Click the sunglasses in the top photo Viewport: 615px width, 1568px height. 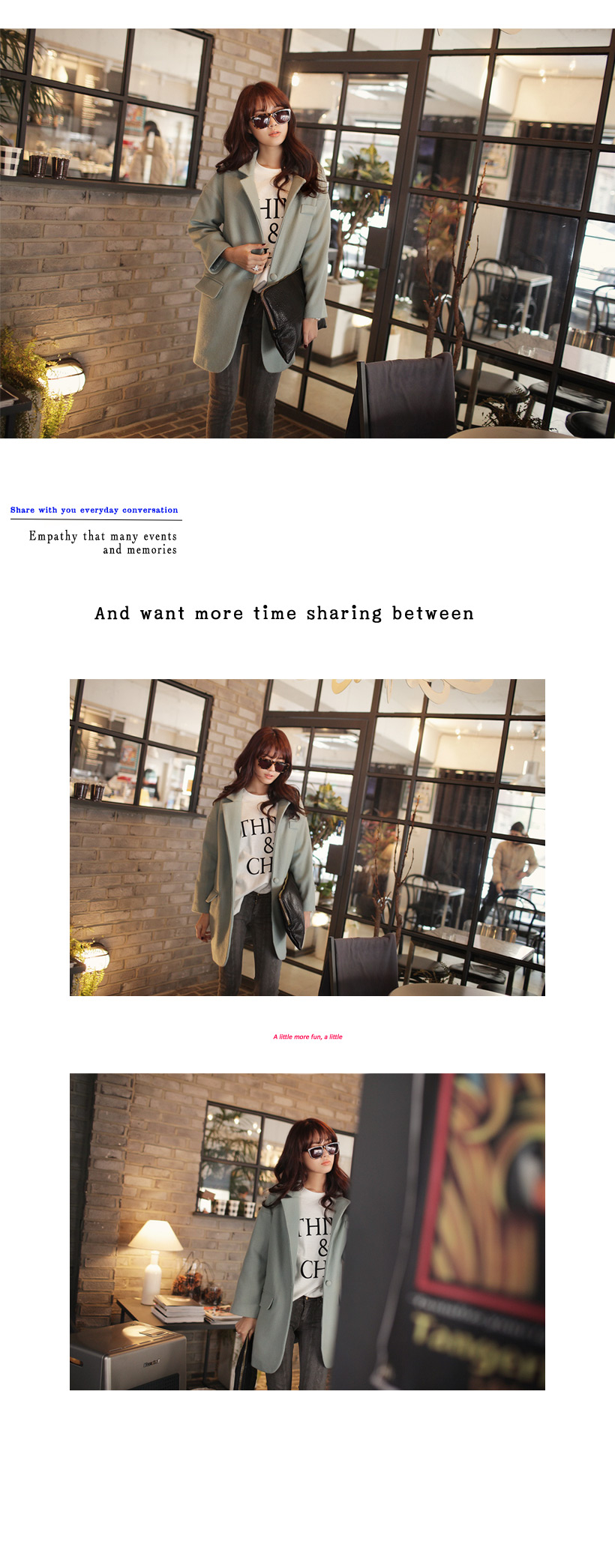tap(270, 118)
